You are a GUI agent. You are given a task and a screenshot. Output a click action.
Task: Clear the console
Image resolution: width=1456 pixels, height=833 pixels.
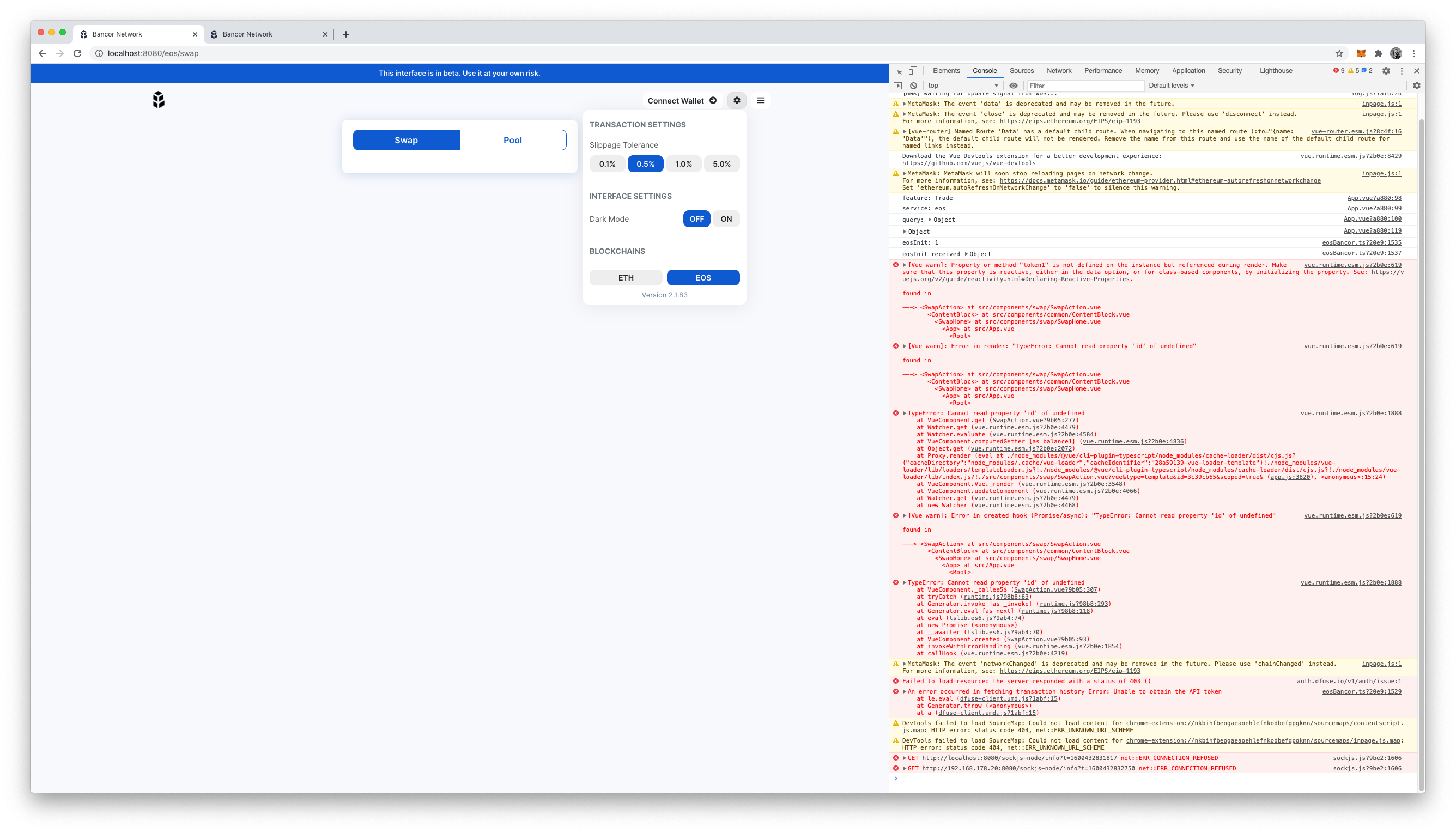click(x=913, y=86)
